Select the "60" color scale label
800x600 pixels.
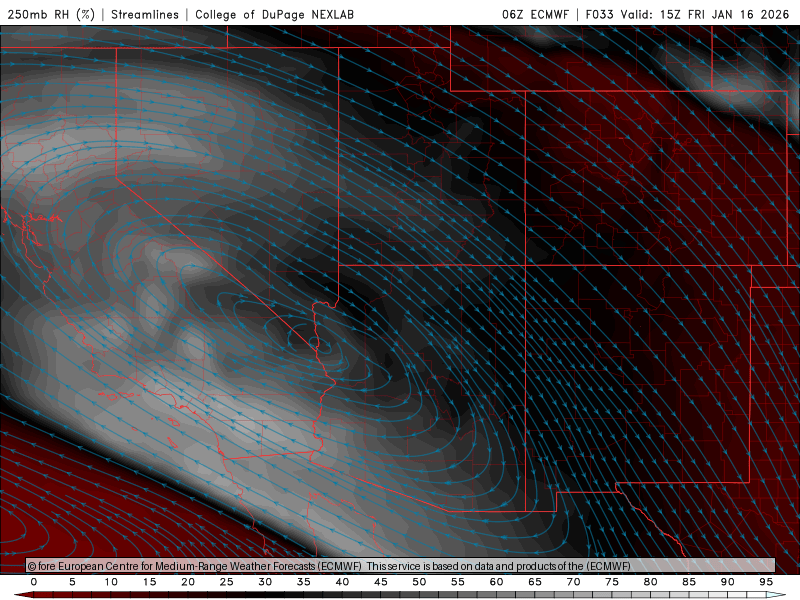(496, 582)
